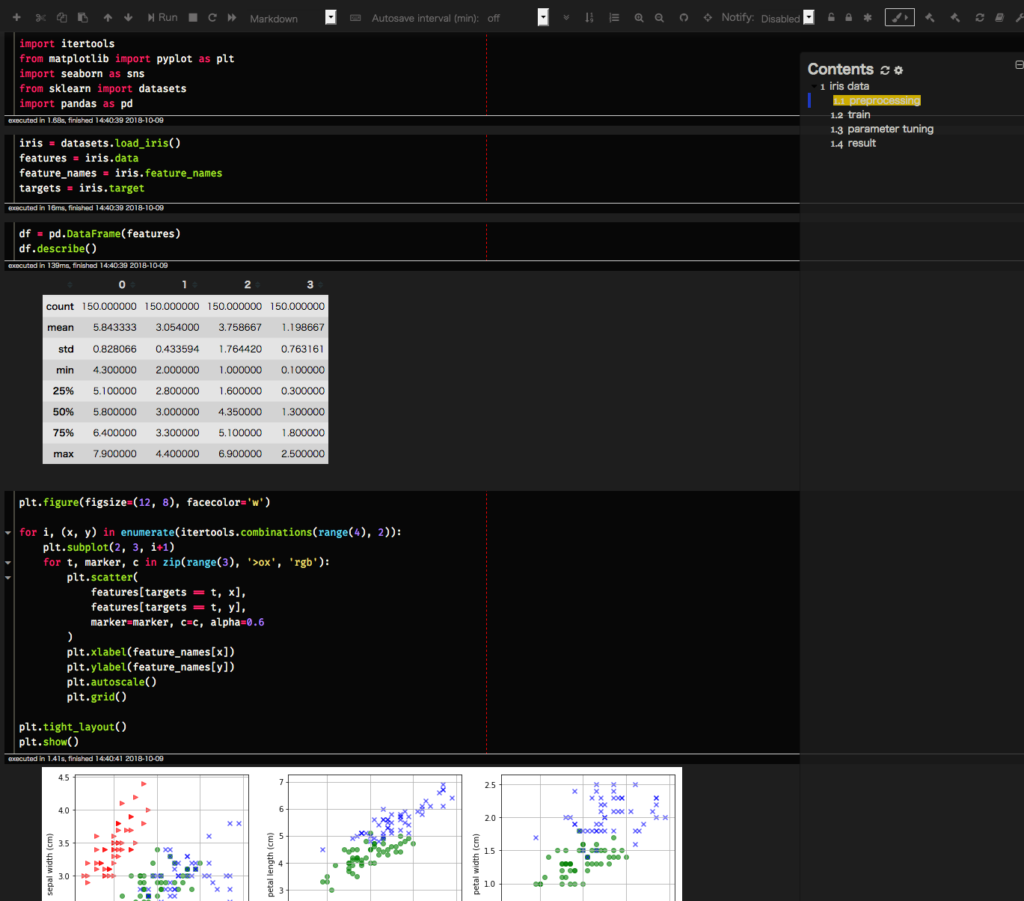Click the second hammer icon in toolbar
This screenshot has width=1024, height=901.
click(x=955, y=18)
